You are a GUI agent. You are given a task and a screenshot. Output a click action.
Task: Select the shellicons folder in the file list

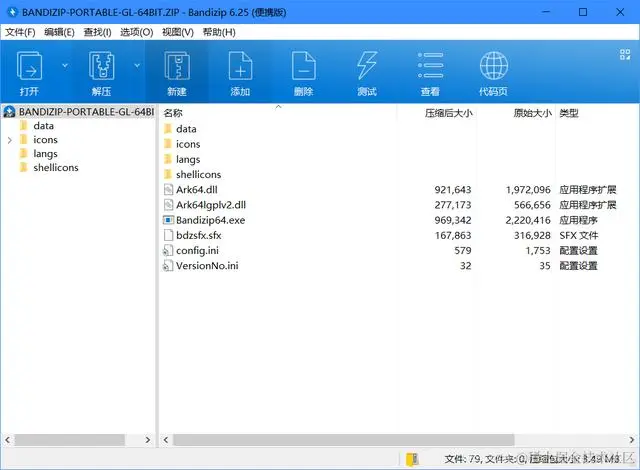coord(198,175)
